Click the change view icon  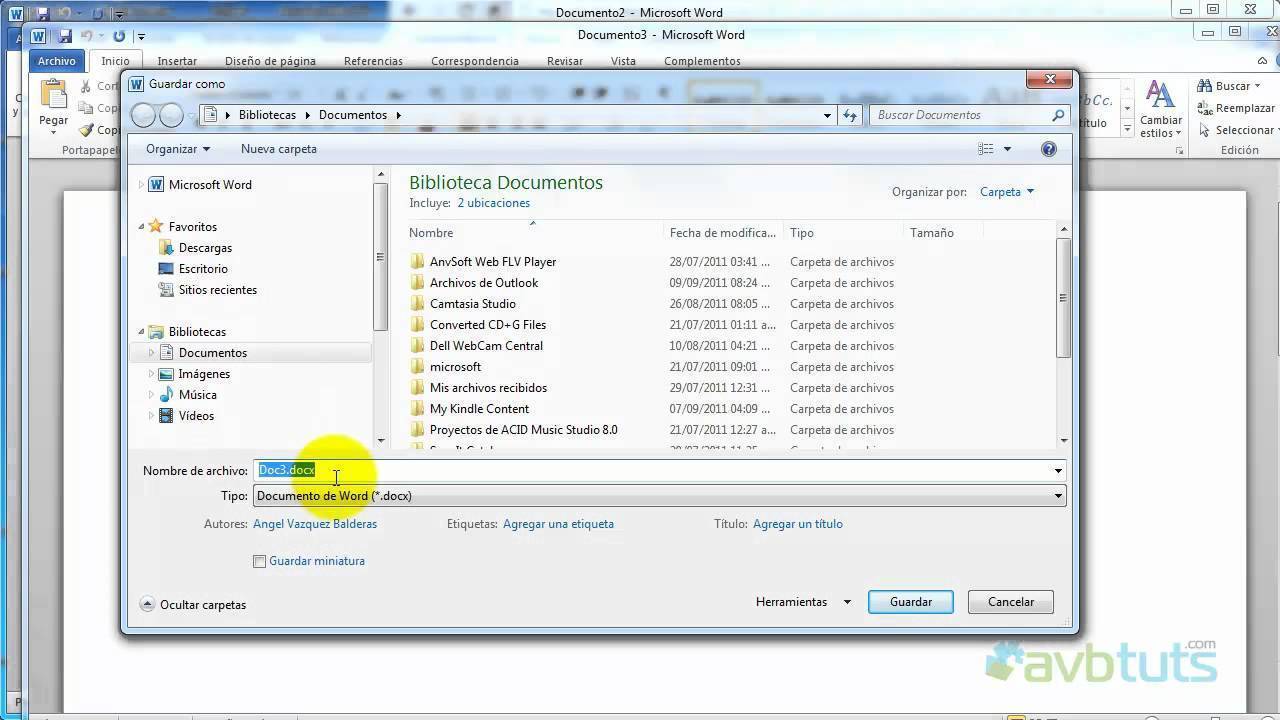pyautogui.click(x=986, y=149)
